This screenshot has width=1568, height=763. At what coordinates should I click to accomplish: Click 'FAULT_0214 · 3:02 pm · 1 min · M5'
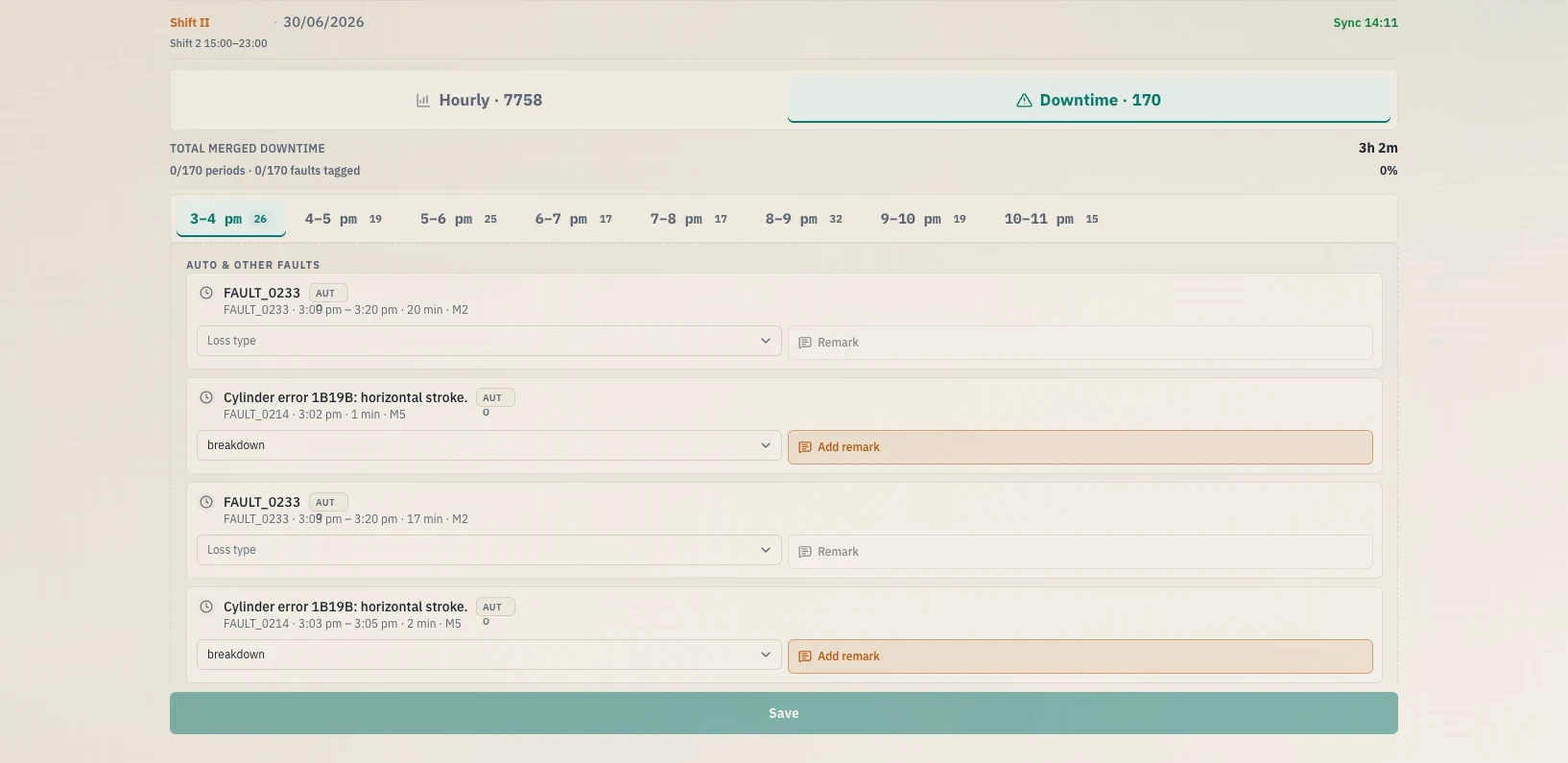click(x=315, y=415)
